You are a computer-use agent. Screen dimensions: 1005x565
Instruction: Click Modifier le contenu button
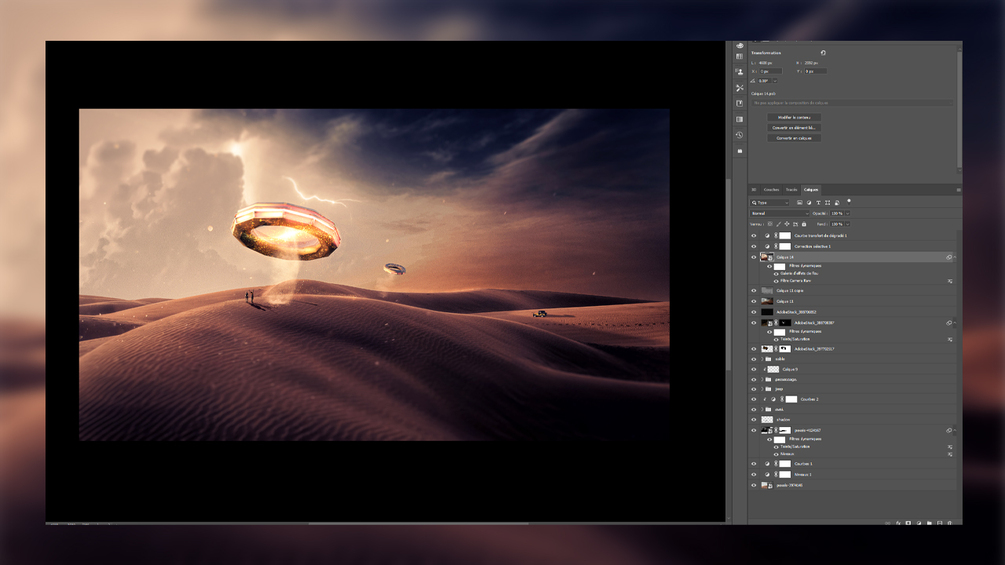pyautogui.click(x=794, y=118)
